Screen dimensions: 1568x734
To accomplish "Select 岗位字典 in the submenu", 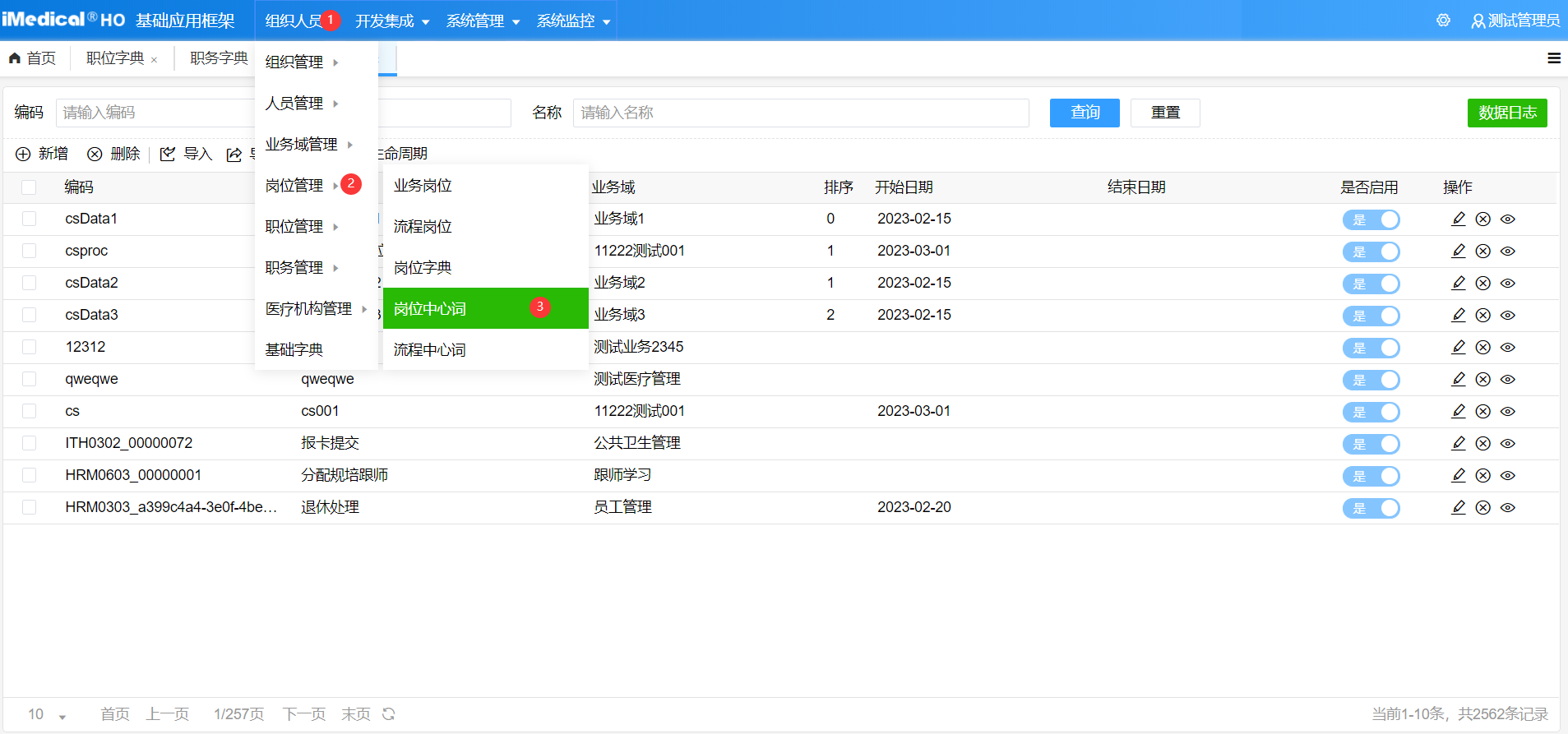I will [x=485, y=268].
